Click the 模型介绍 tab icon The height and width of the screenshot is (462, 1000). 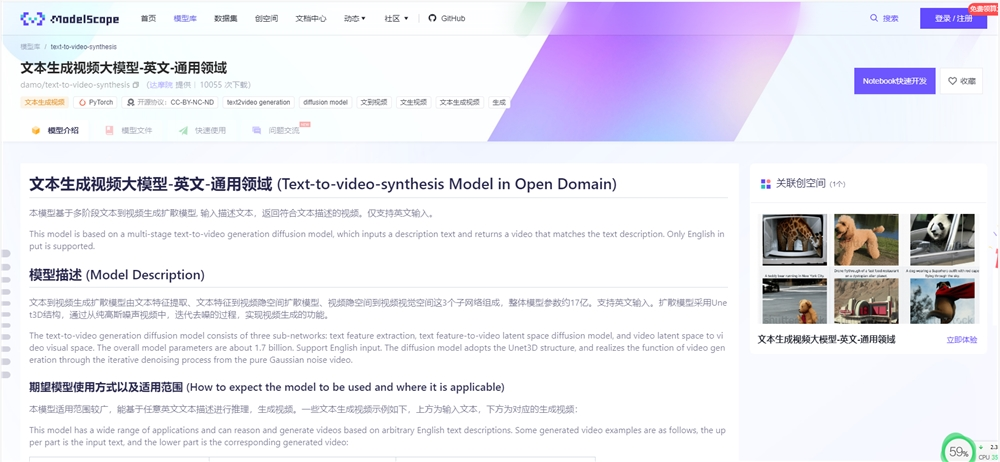36,130
